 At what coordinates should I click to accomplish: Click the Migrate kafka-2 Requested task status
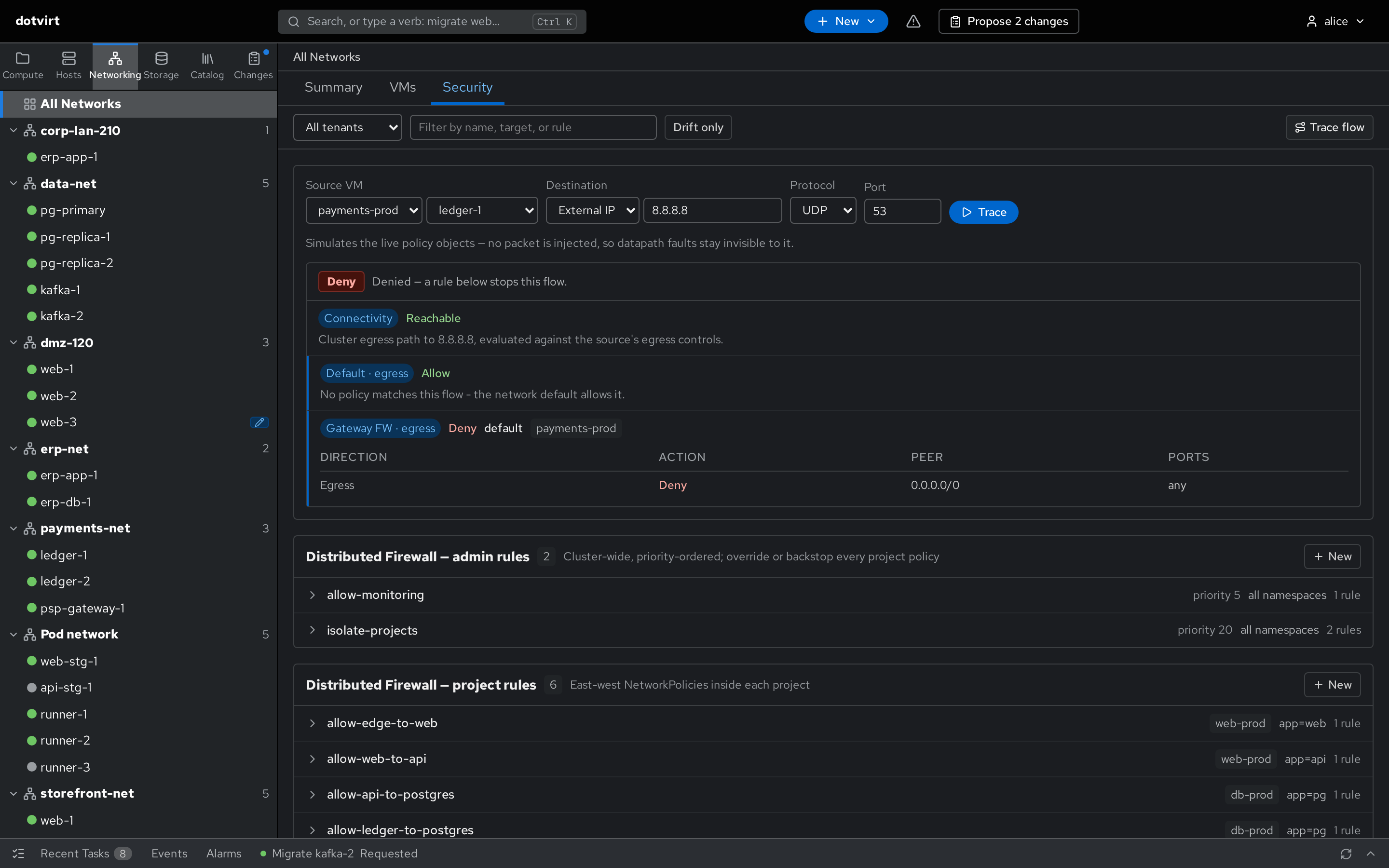[x=339, y=854]
